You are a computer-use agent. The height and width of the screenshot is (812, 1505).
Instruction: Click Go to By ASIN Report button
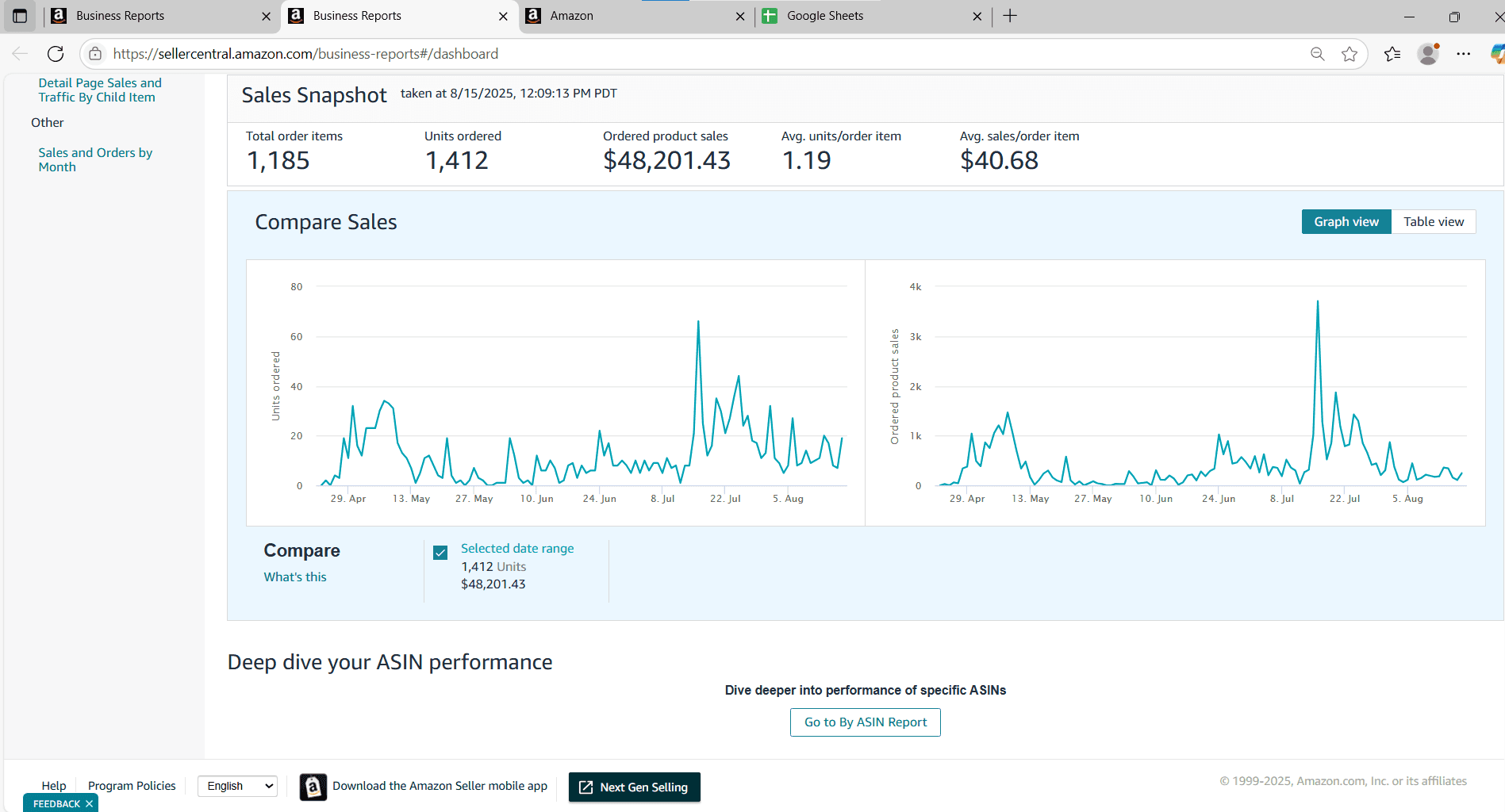coord(866,722)
